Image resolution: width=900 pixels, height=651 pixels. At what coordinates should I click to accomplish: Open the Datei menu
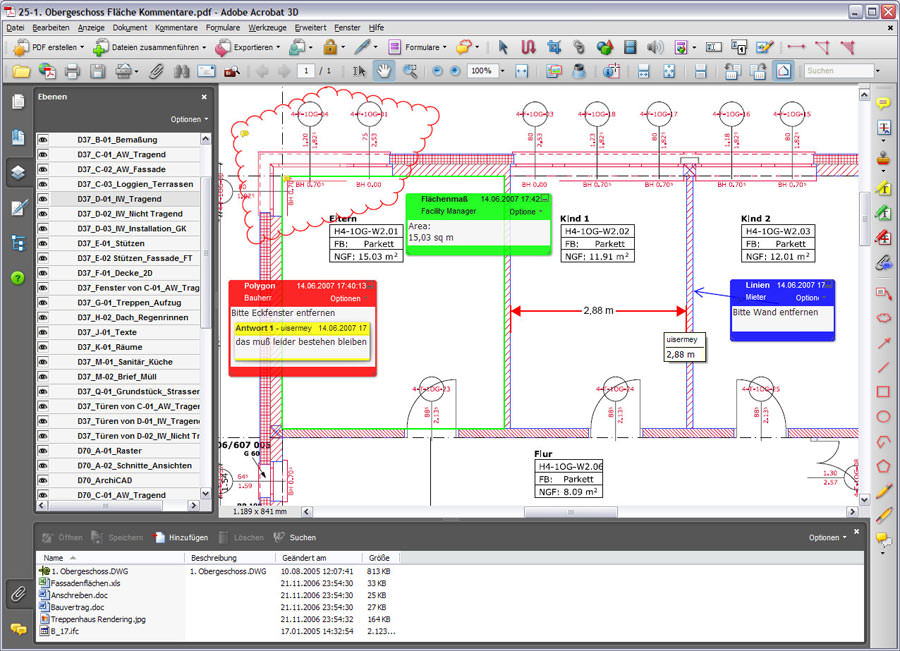click(x=15, y=28)
